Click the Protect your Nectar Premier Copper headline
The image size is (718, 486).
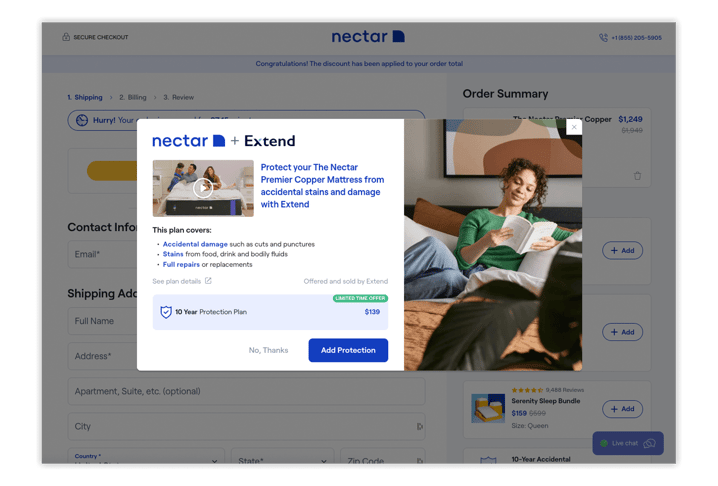[322, 186]
